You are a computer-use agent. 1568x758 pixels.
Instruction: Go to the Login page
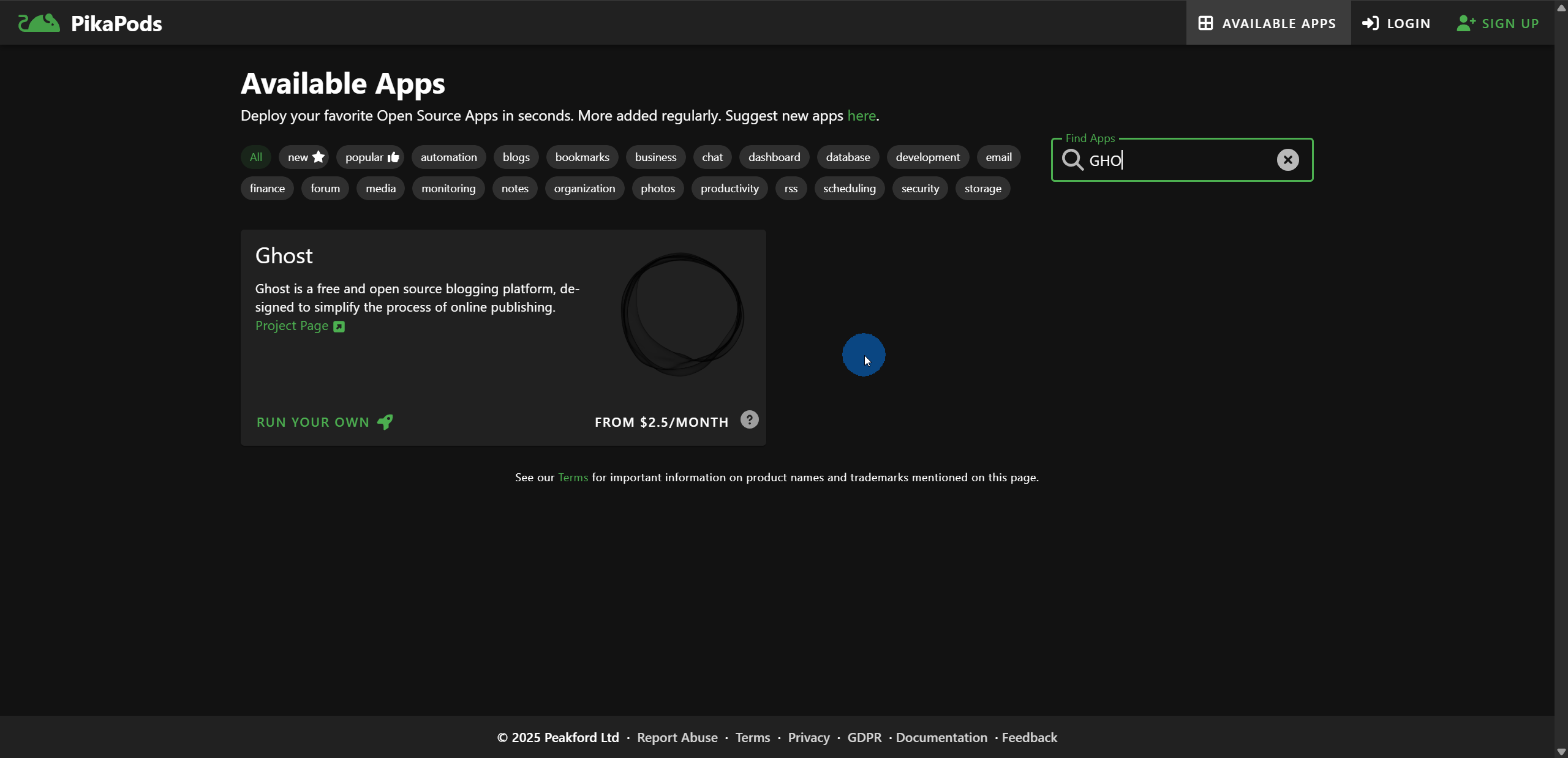pos(1396,23)
